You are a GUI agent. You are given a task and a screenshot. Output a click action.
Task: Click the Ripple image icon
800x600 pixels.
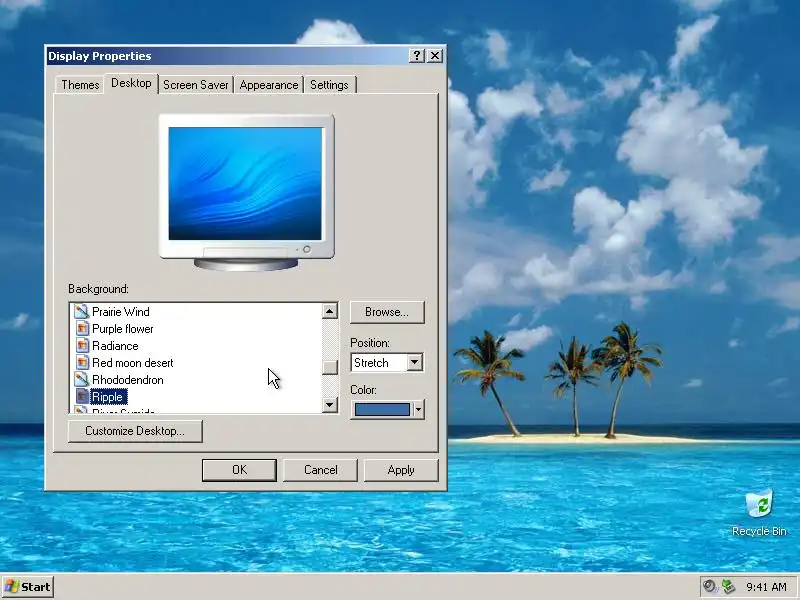click(x=82, y=396)
